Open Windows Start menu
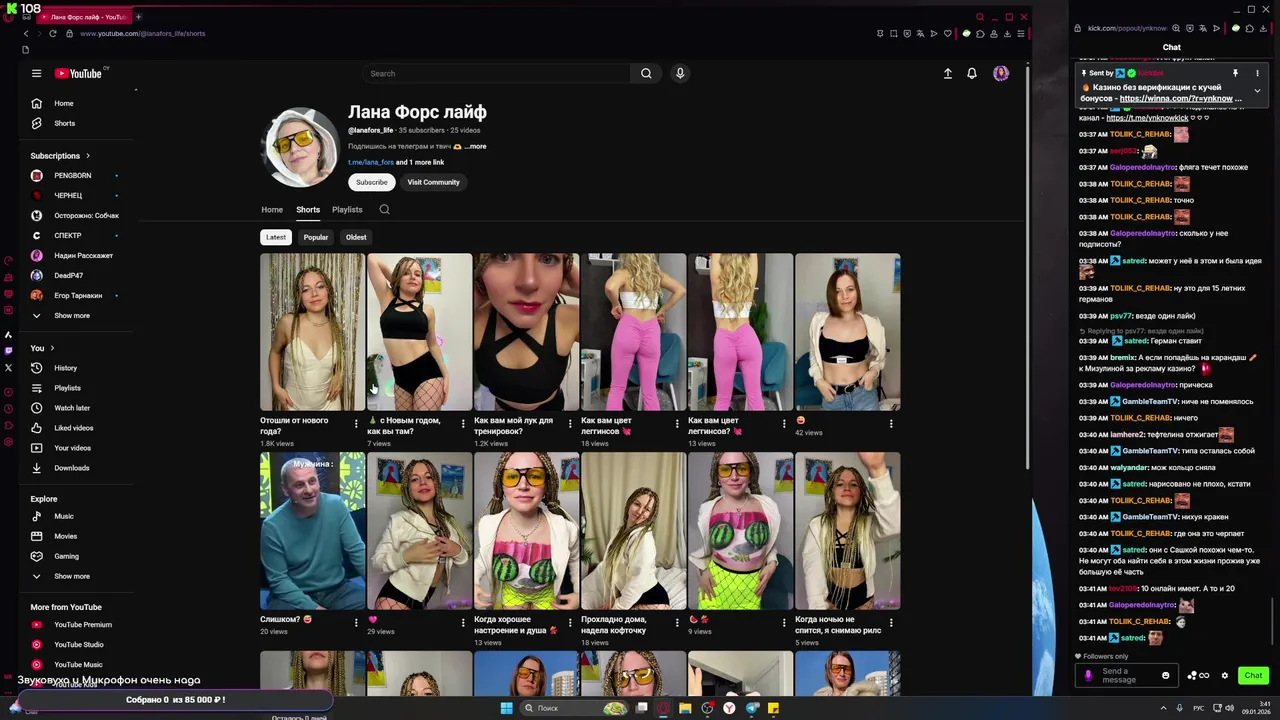 coord(506,708)
